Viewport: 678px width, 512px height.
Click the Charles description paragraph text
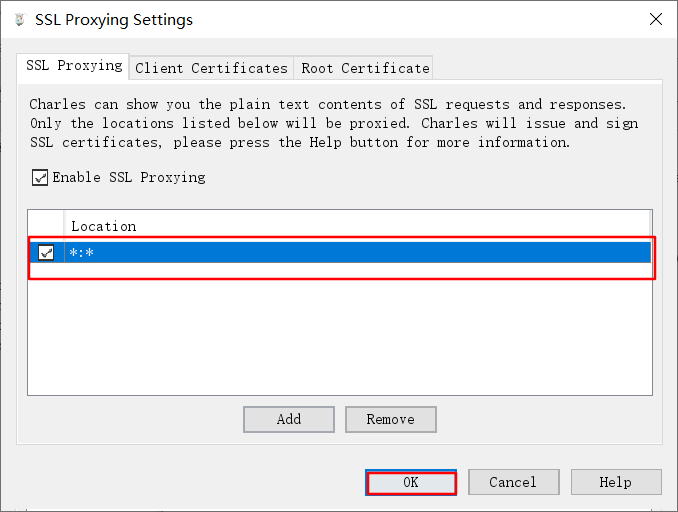tap(330, 123)
